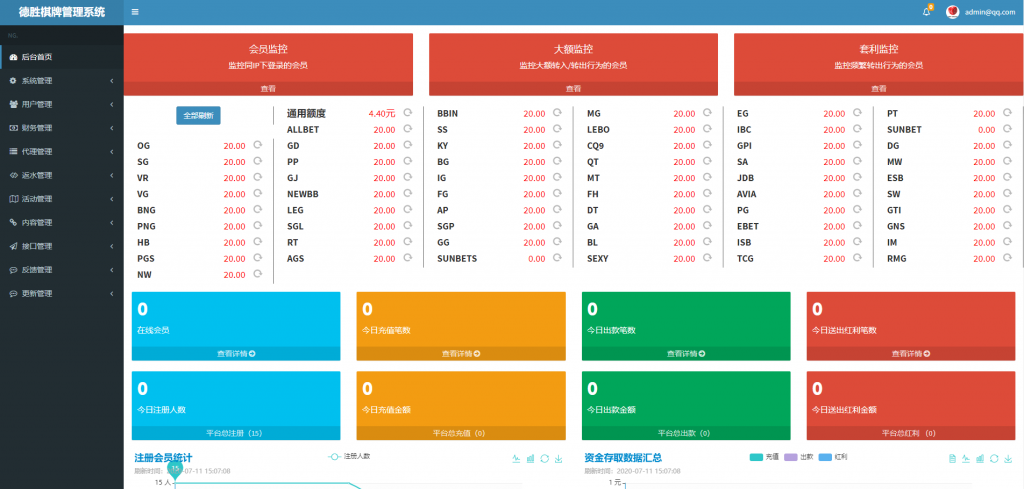Refresh the MG platform balance
Image resolution: width=1024 pixels, height=489 pixels.
click(707, 113)
